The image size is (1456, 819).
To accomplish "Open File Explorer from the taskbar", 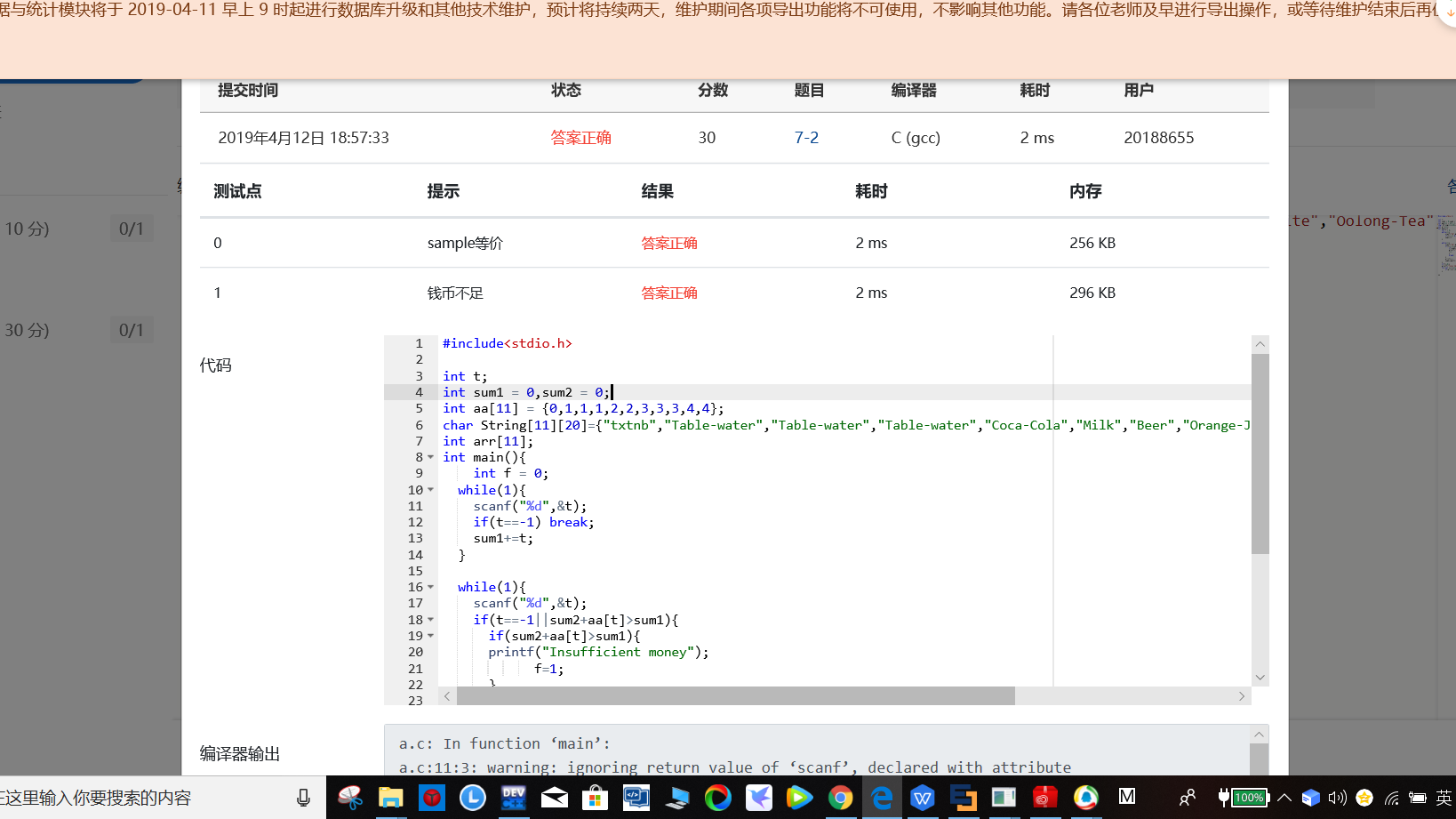I will tap(390, 798).
